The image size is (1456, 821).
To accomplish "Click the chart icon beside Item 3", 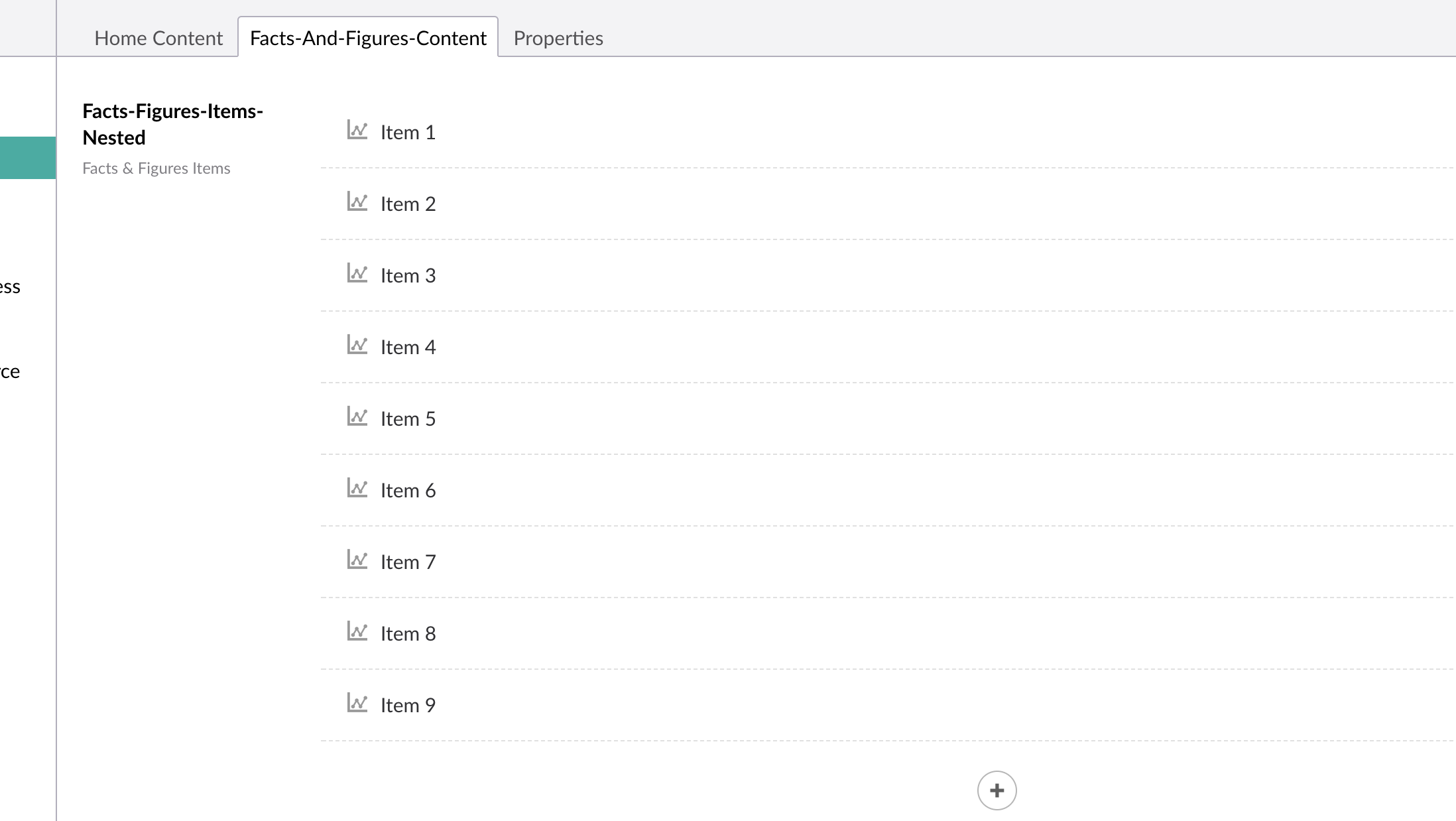I will 357,273.
